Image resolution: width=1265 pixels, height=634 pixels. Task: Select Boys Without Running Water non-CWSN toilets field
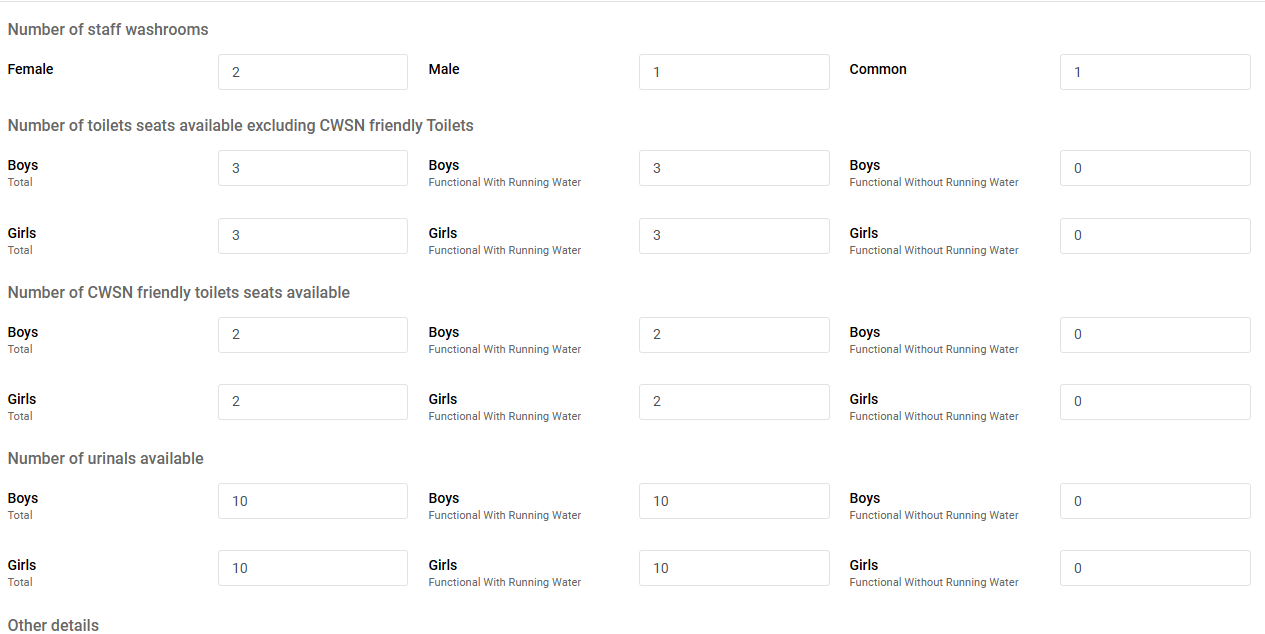pos(1154,168)
